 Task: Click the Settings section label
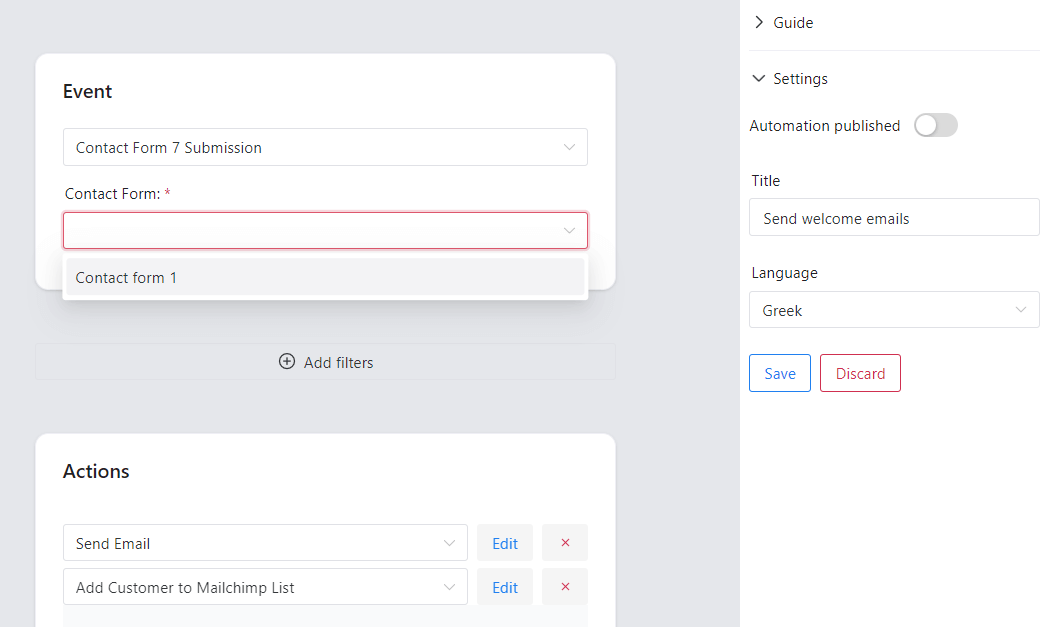800,79
